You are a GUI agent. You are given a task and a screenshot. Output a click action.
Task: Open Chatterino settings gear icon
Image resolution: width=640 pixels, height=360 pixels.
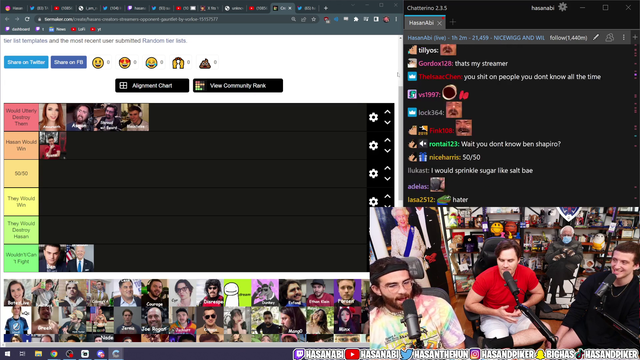click(x=562, y=7)
